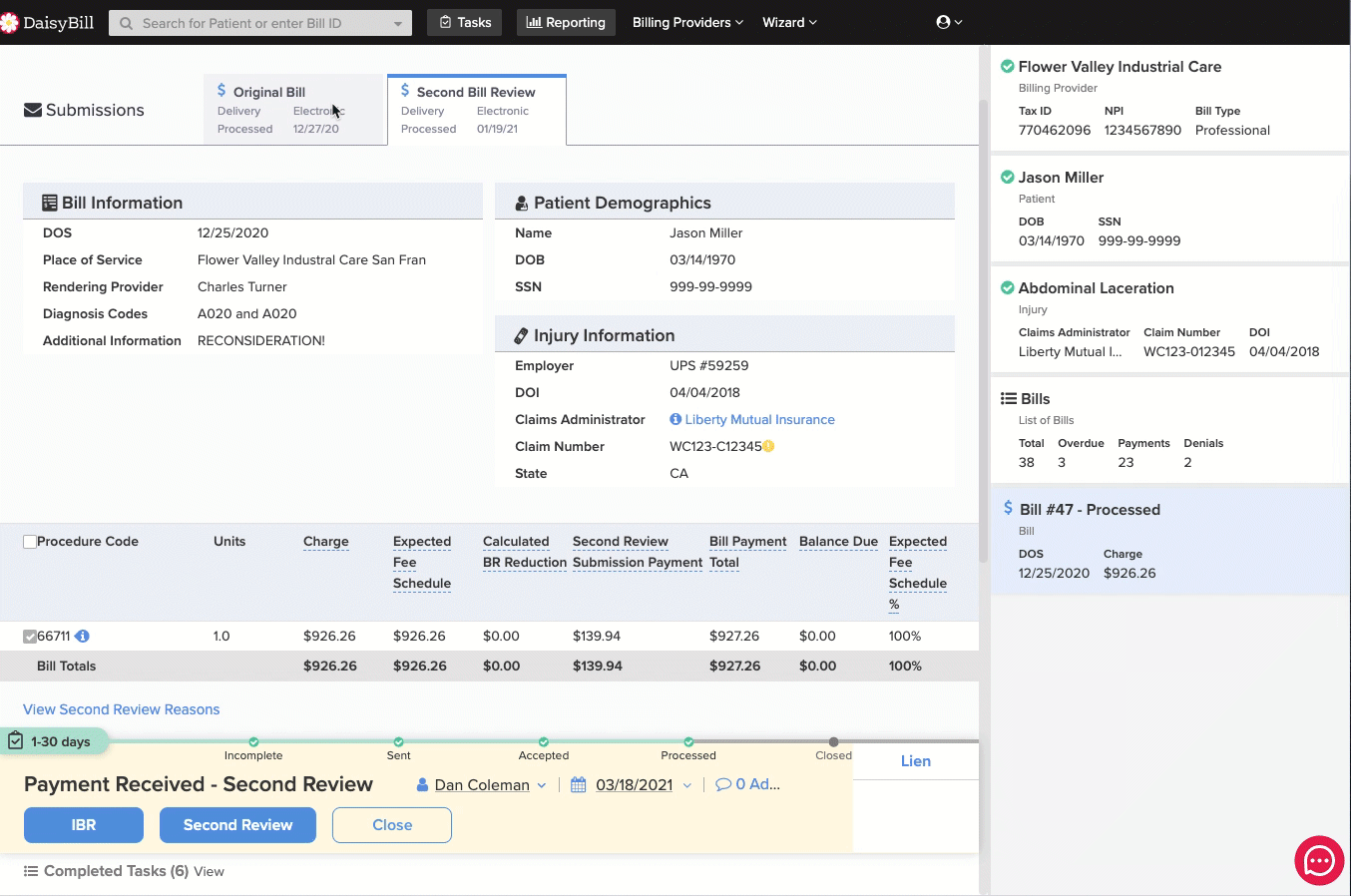Click the Payments count 23 in Bills
This screenshot has height=896, width=1351.
click(x=1126, y=462)
